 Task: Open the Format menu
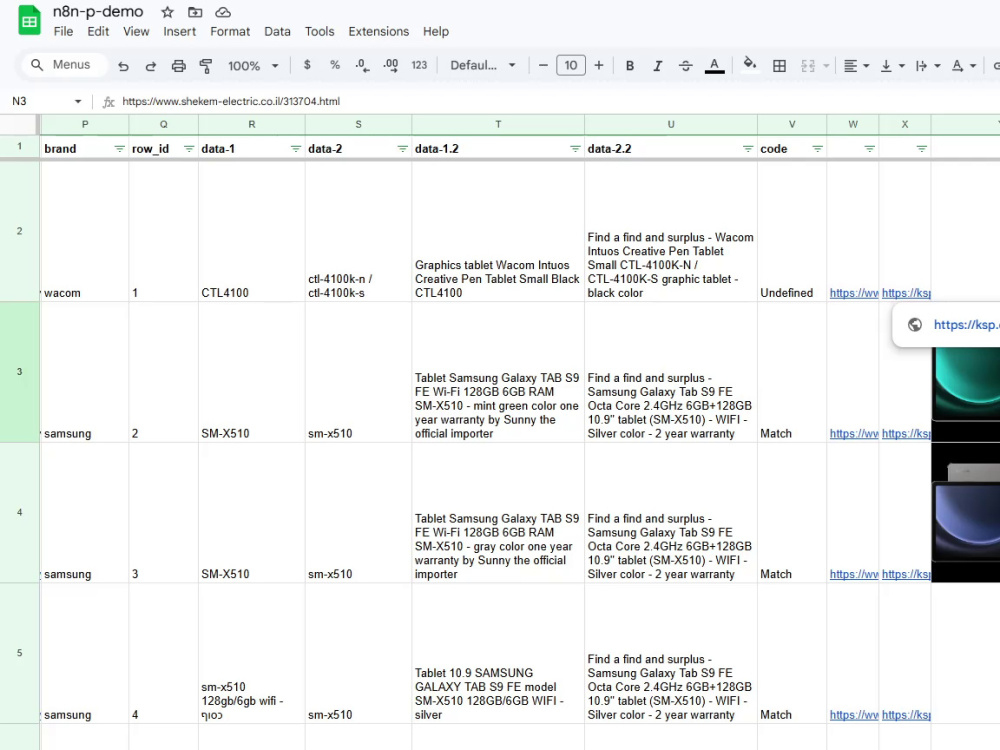click(230, 31)
